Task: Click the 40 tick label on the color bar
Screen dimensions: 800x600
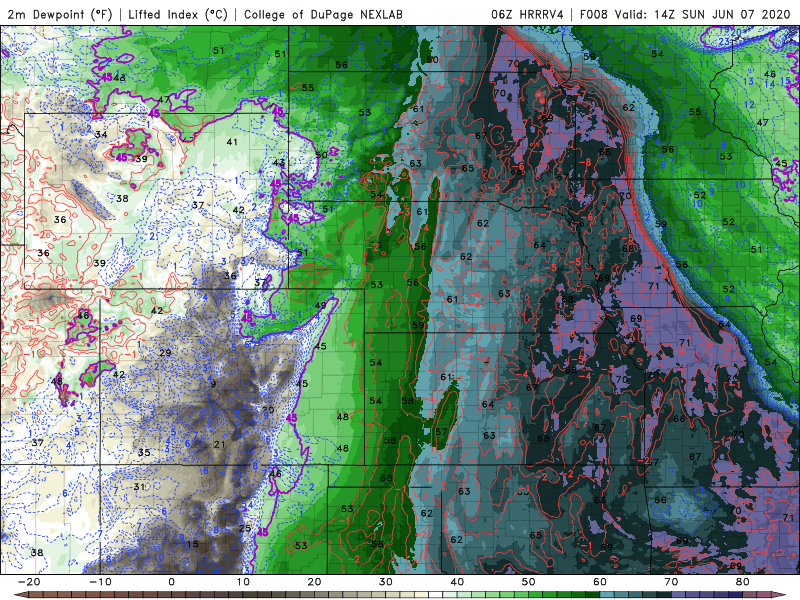Action: (x=457, y=582)
